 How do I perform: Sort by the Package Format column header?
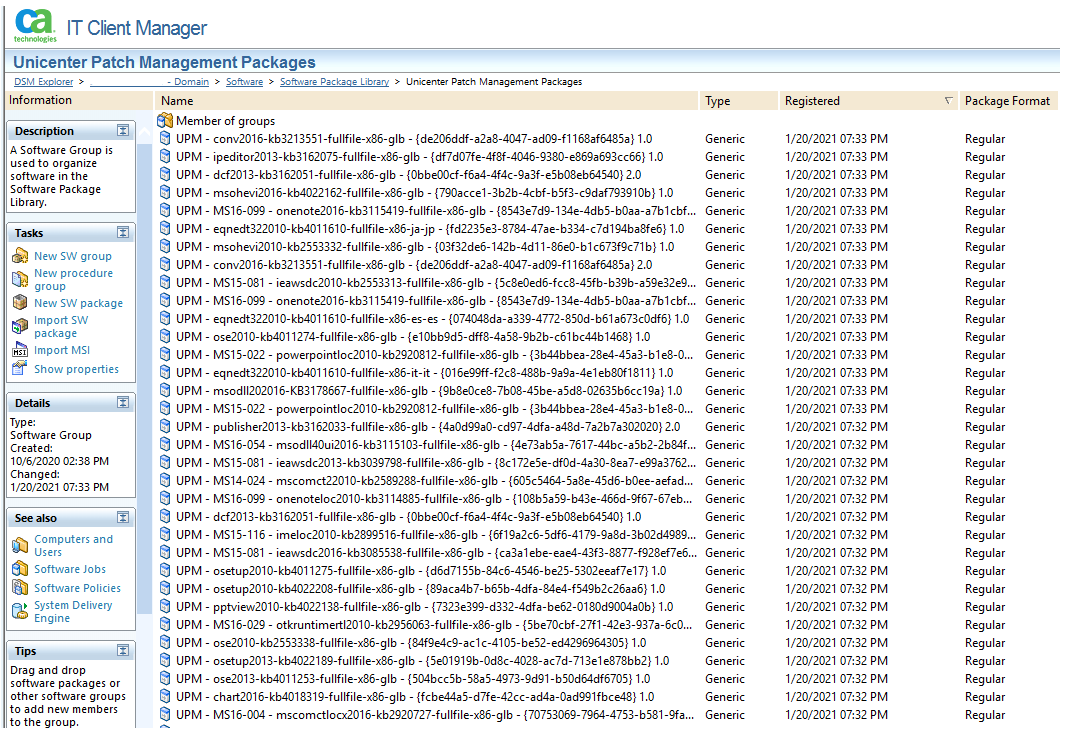coord(1009,101)
